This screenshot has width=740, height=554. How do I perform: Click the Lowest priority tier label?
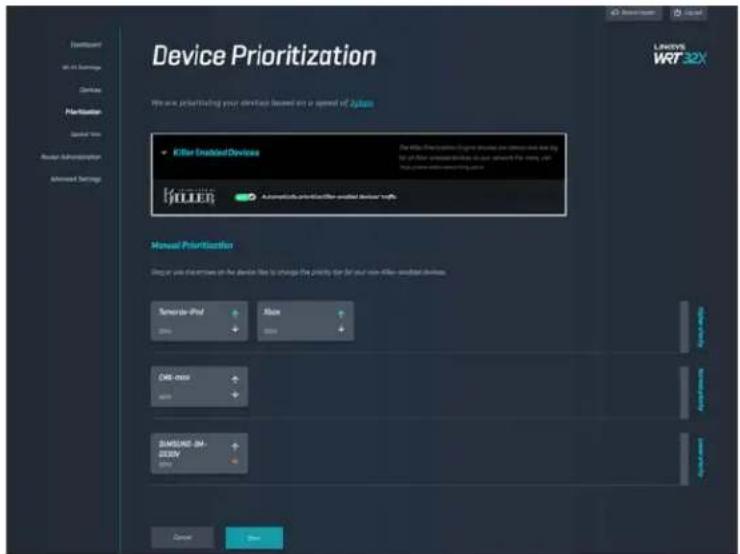701,457
